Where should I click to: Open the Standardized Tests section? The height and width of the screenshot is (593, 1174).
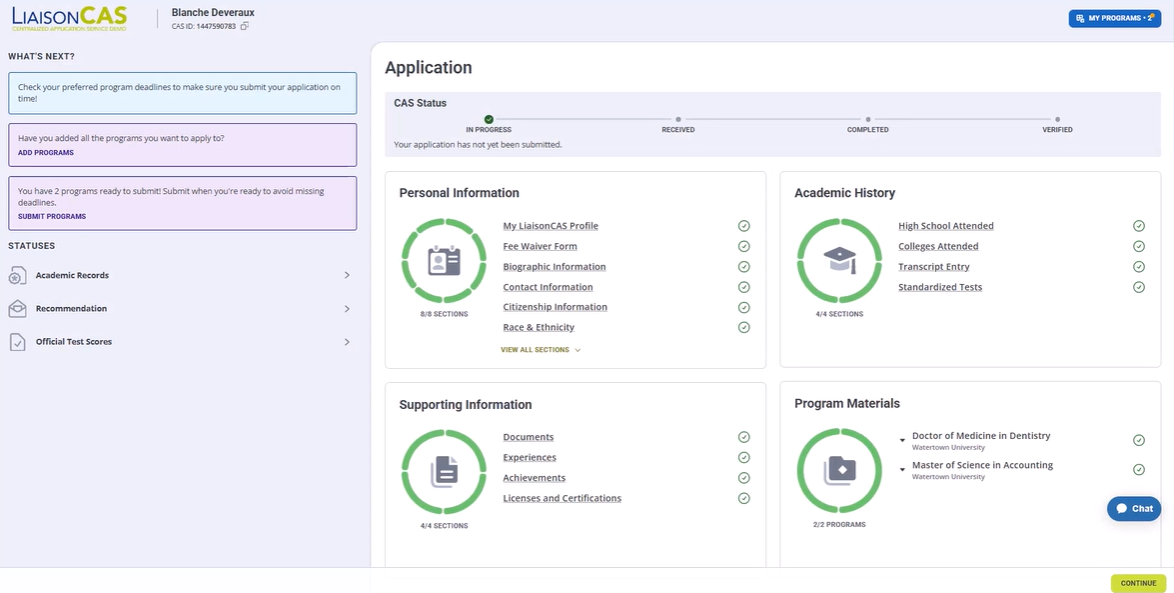[x=940, y=287]
